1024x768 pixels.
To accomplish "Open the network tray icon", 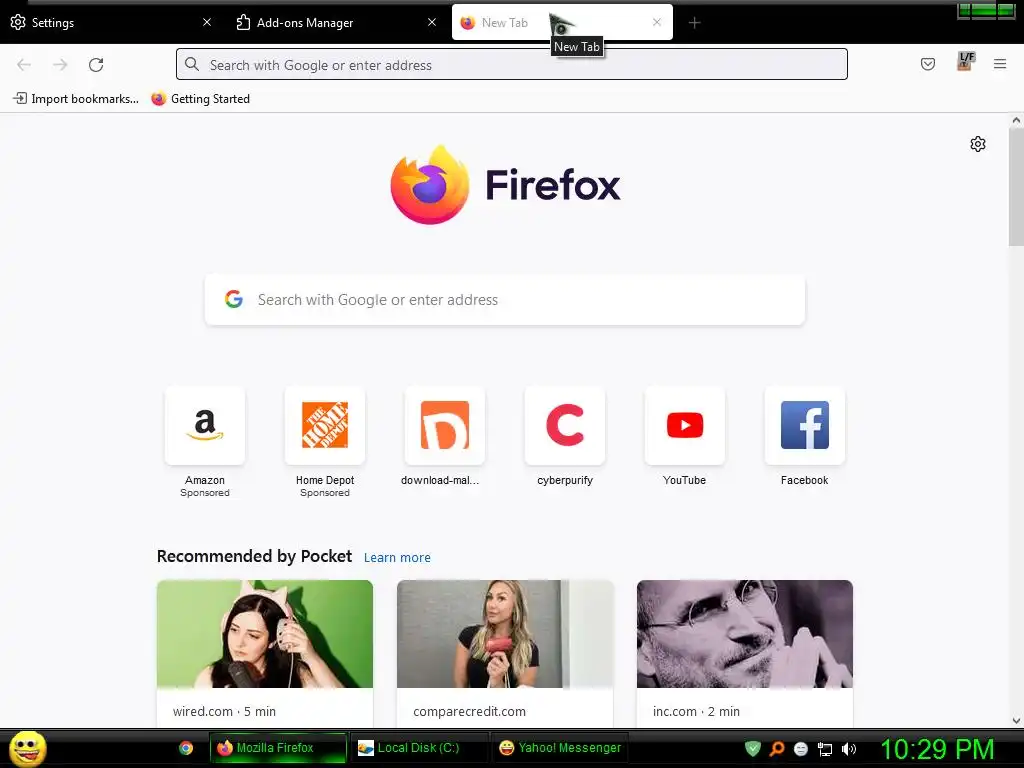I will pyautogui.click(x=825, y=749).
